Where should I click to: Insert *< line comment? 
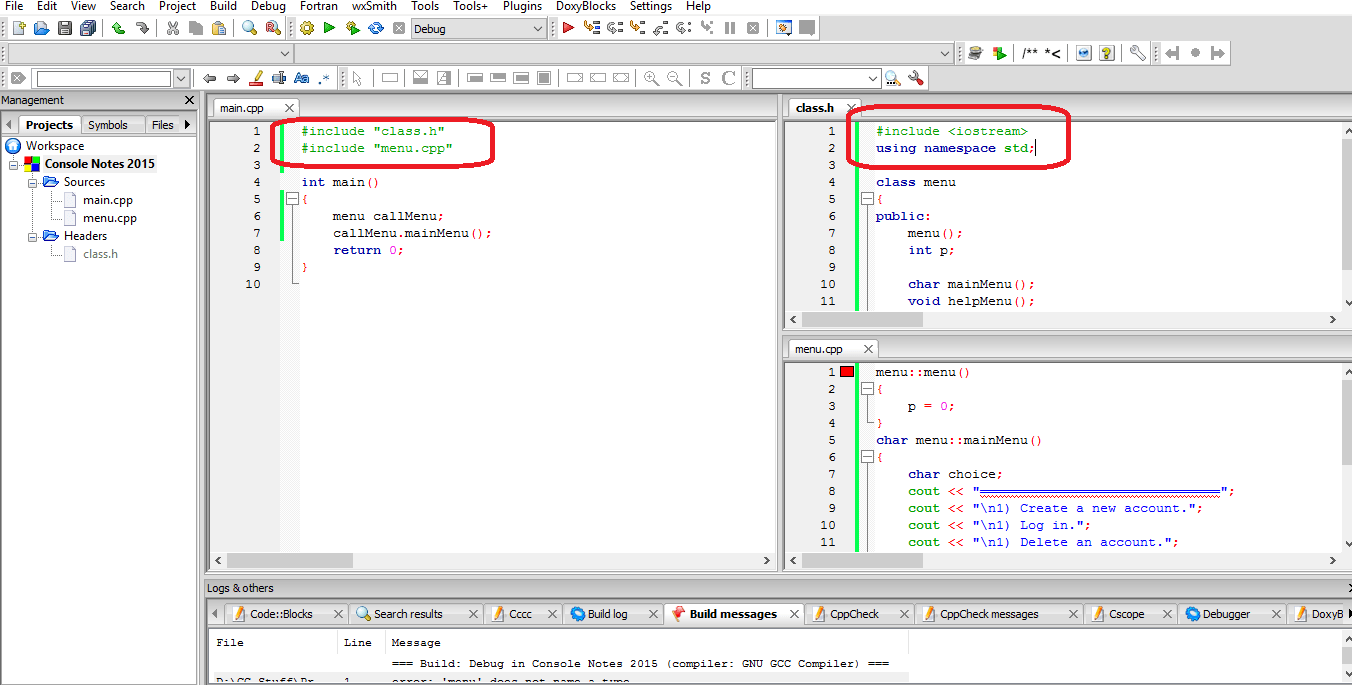point(1052,53)
